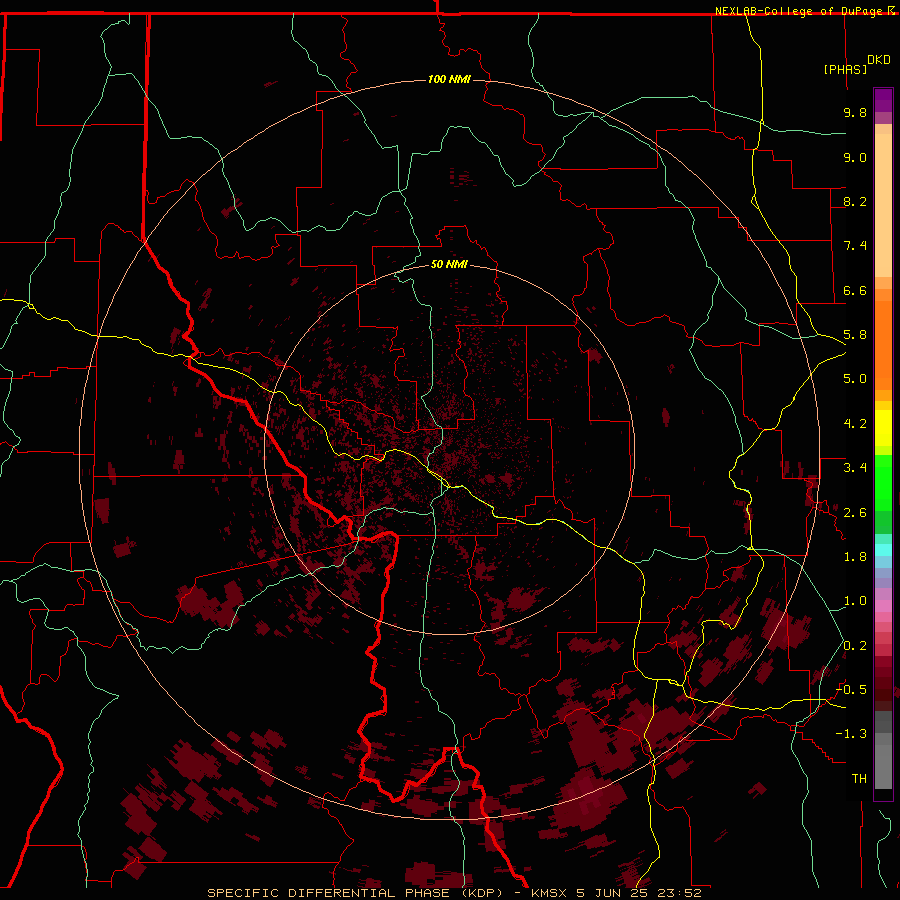
Task: Click the 0.2 value on the scale
Action: click(855, 646)
